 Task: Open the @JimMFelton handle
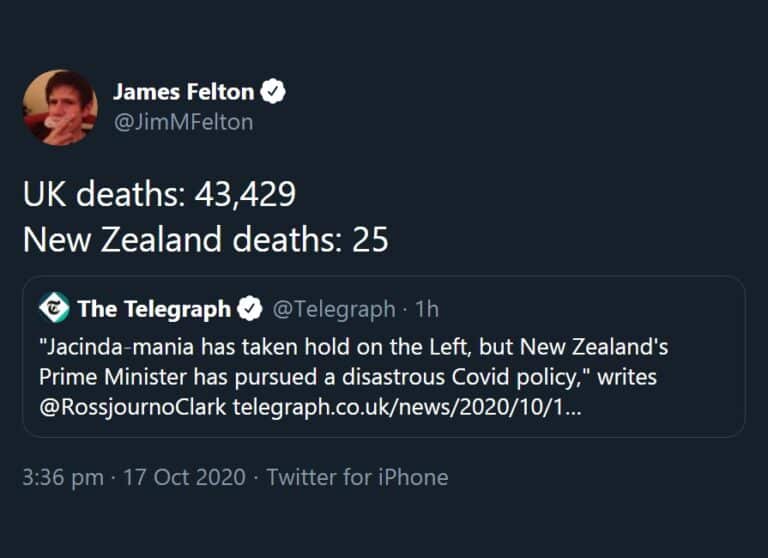[183, 122]
